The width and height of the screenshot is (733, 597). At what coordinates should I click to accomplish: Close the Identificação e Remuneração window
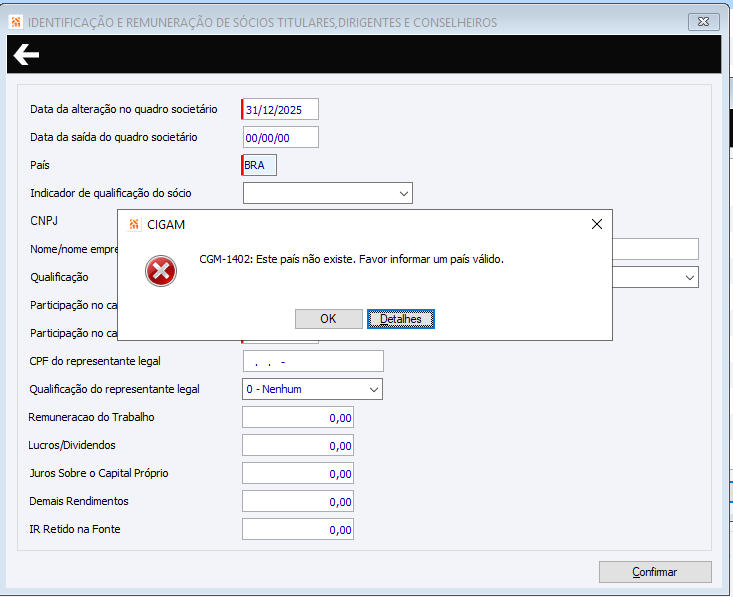pos(704,22)
